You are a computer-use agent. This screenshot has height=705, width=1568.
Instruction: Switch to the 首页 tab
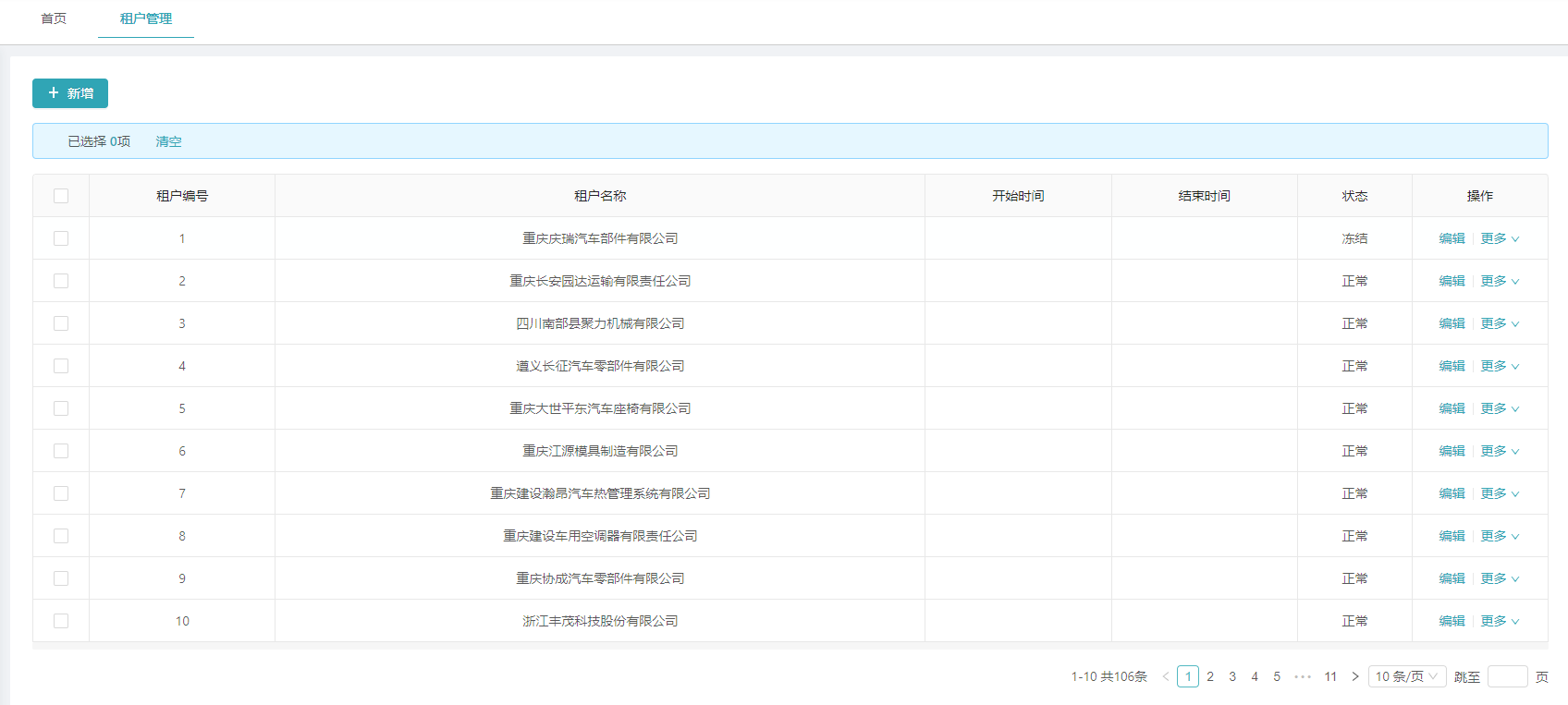(54, 18)
